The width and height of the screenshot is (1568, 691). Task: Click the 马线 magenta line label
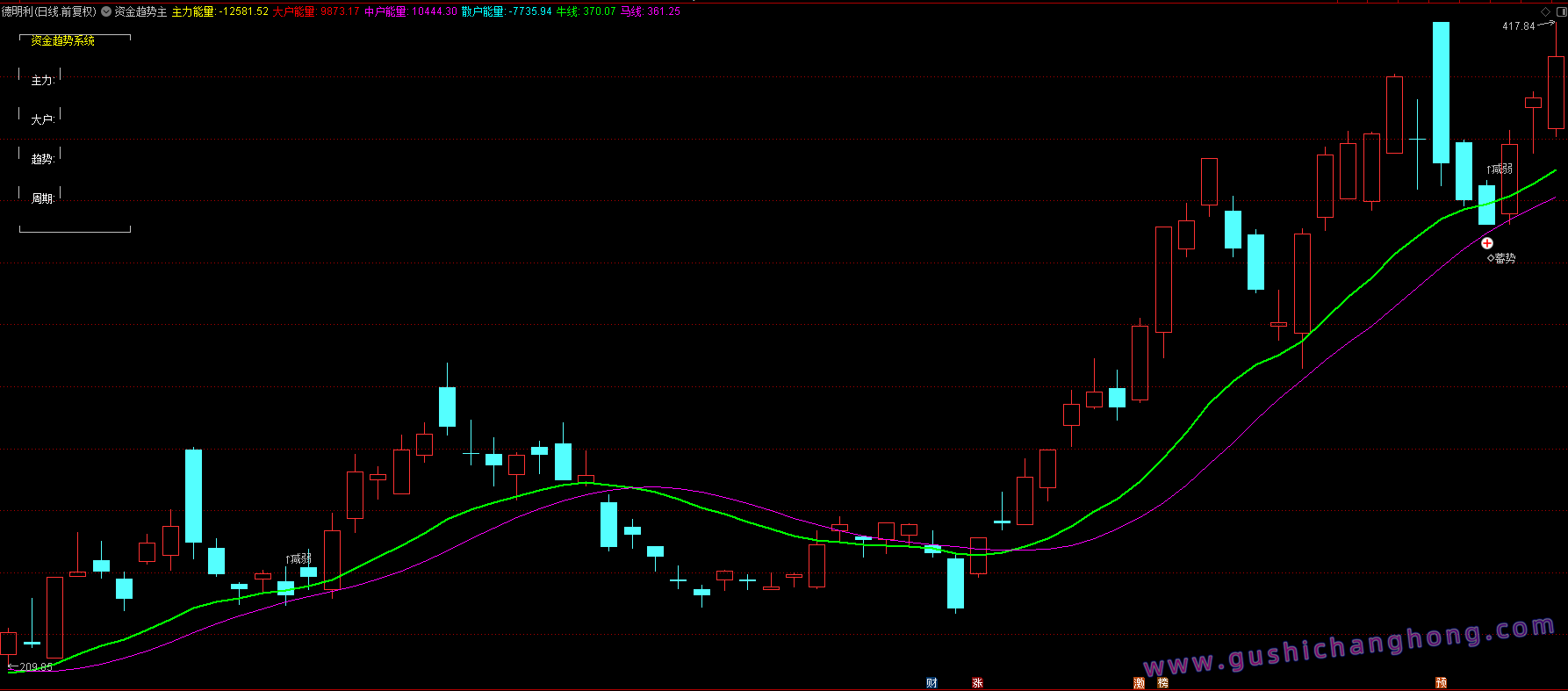(650, 11)
